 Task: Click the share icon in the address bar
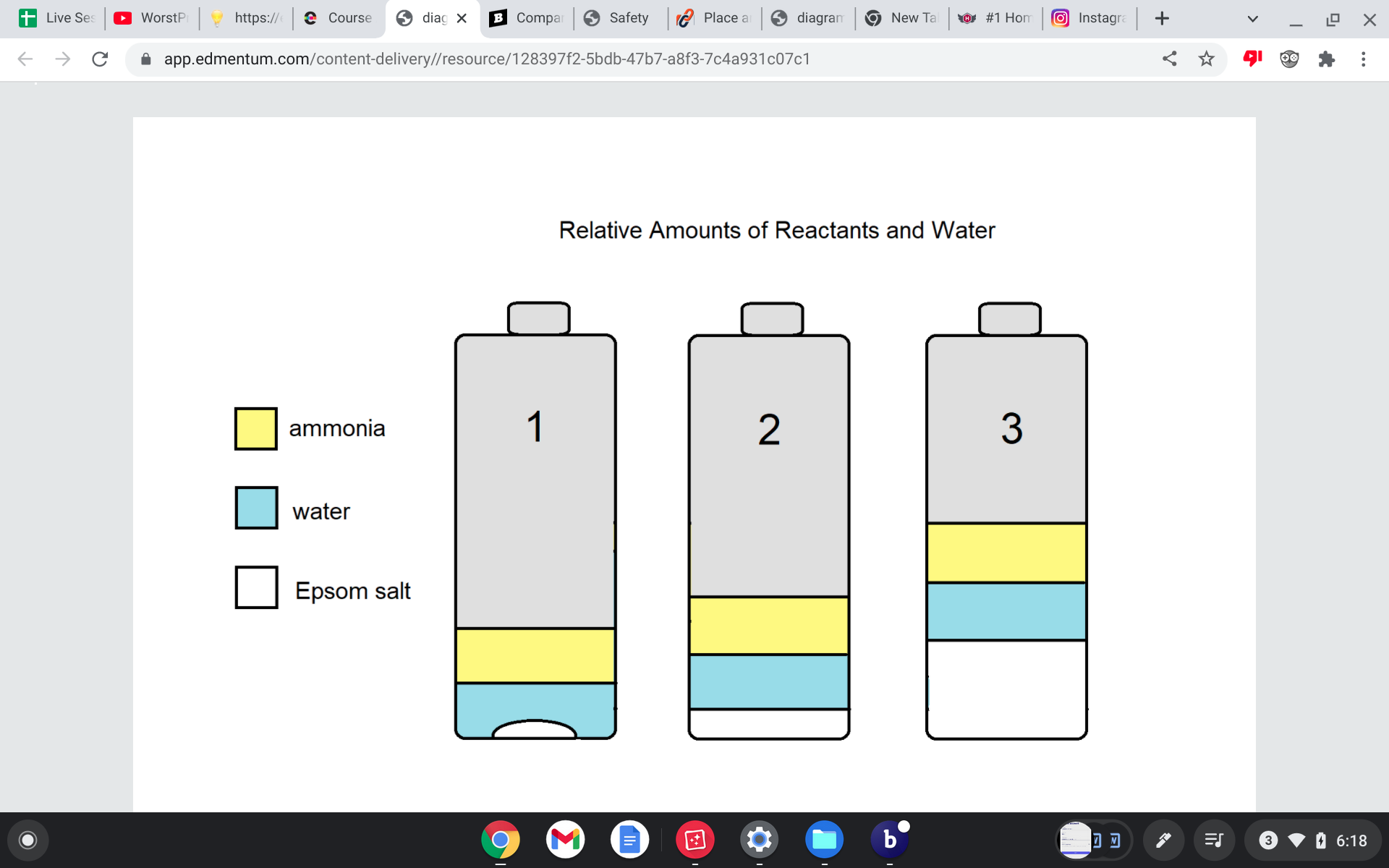pos(1170,59)
